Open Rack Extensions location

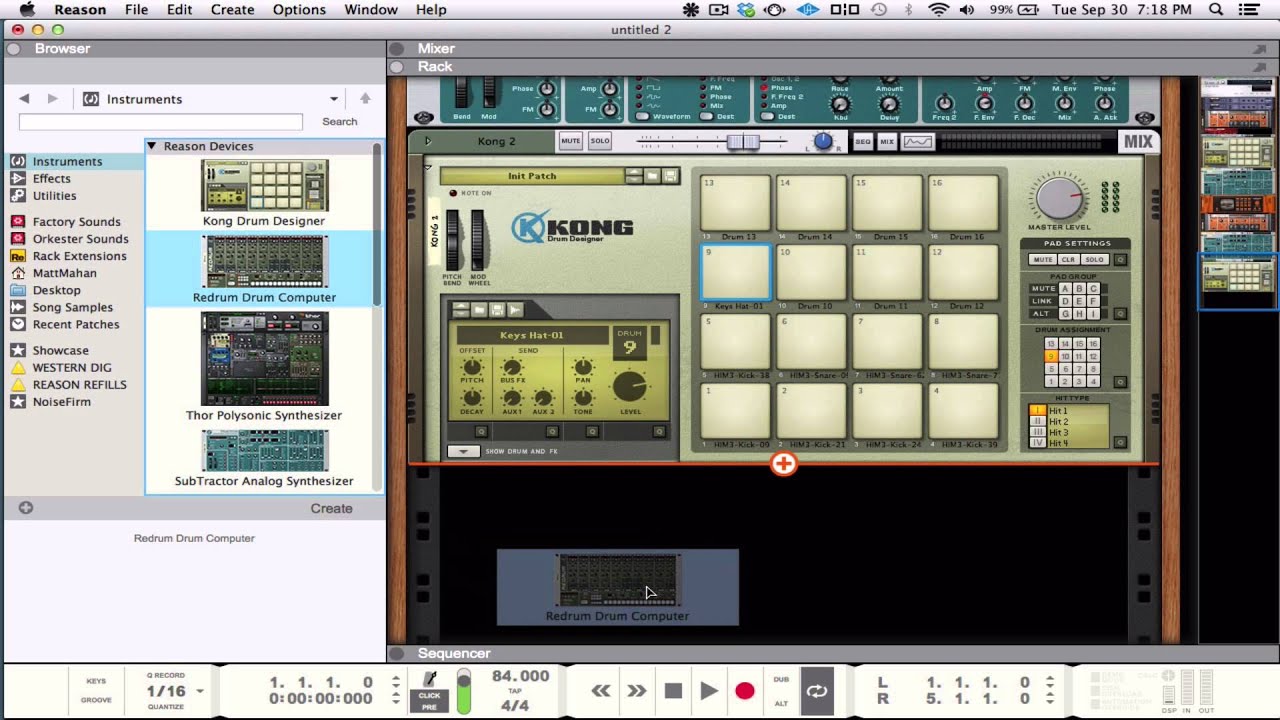pos(79,256)
